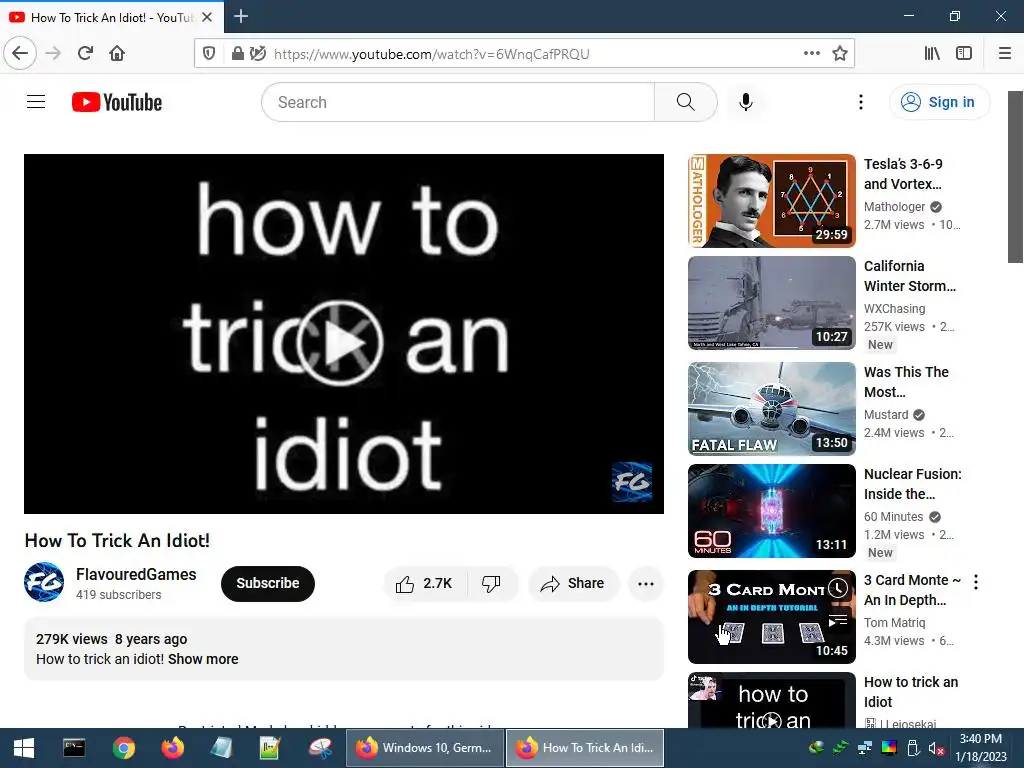Click the muted volume icon in system tray
The width and height of the screenshot is (1024, 768).
tap(937, 748)
